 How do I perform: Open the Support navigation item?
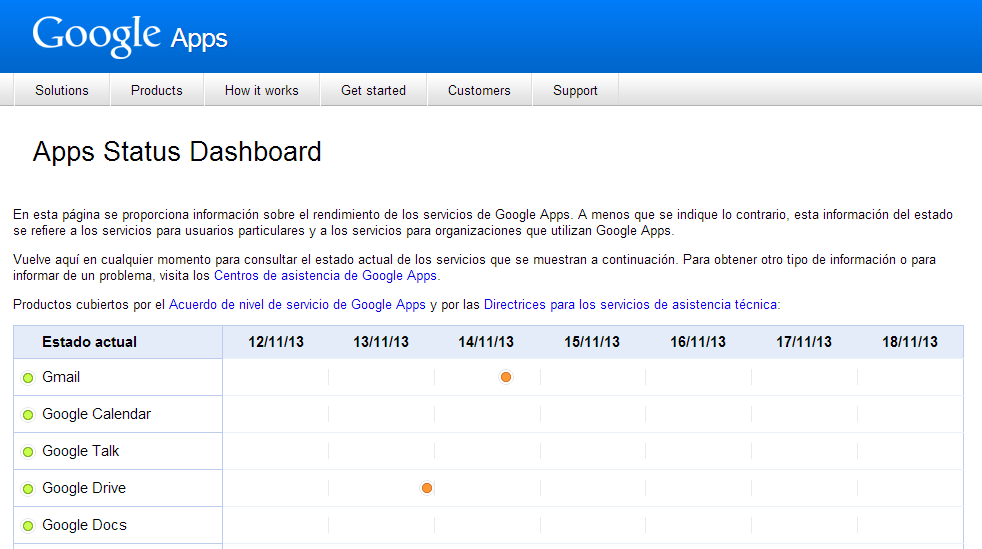[575, 90]
